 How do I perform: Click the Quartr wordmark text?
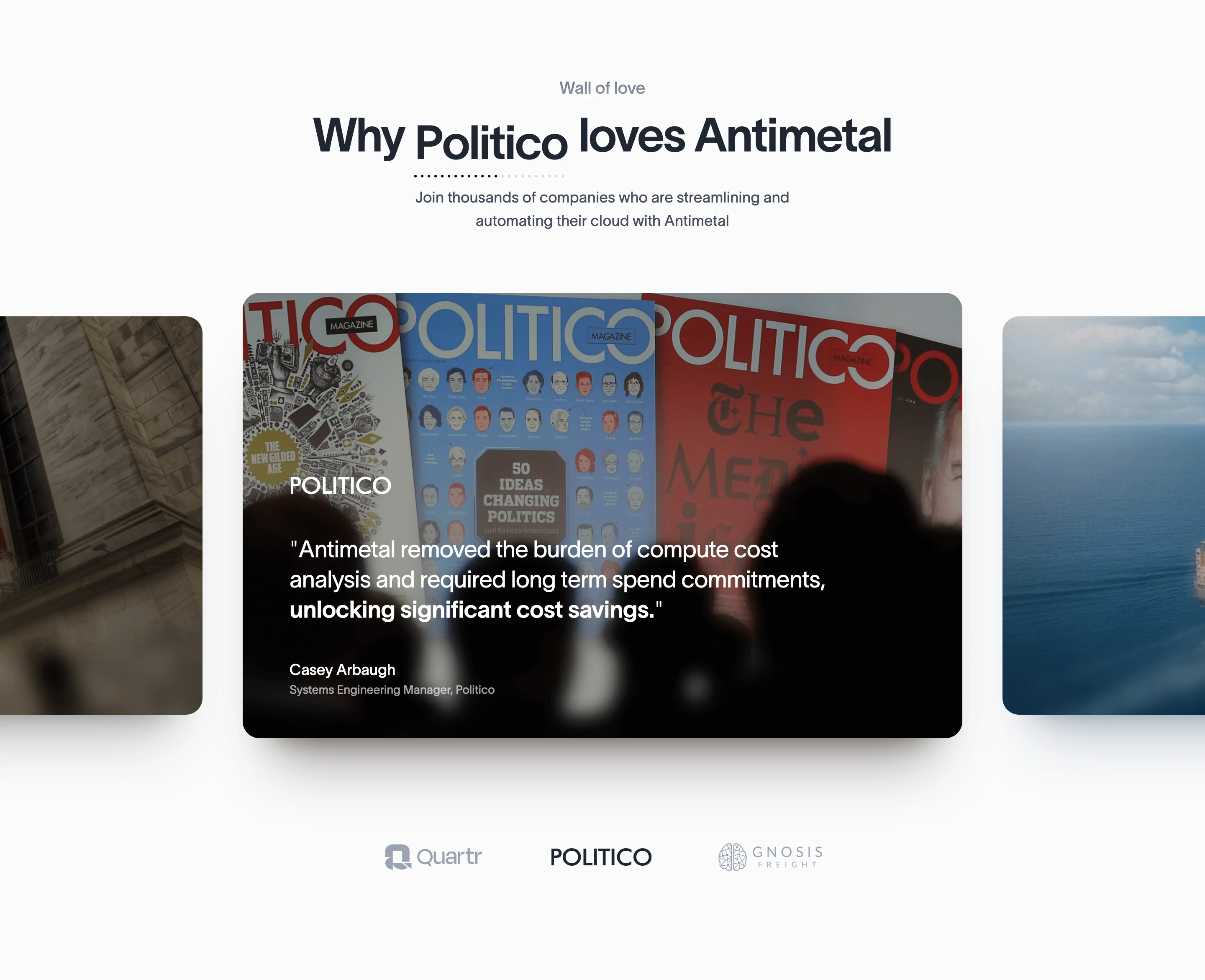pos(449,857)
